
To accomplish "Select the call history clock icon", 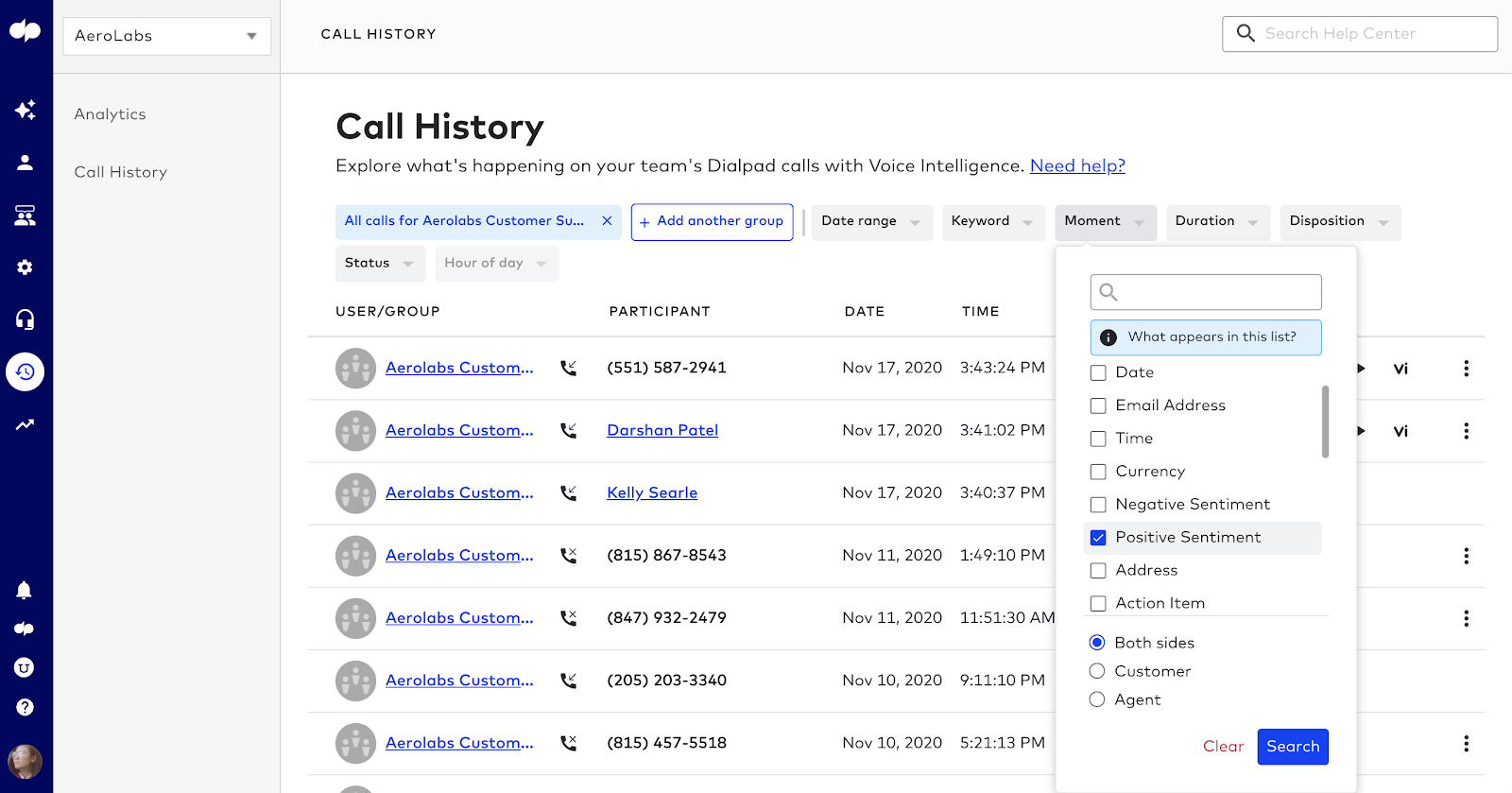I will tap(26, 371).
